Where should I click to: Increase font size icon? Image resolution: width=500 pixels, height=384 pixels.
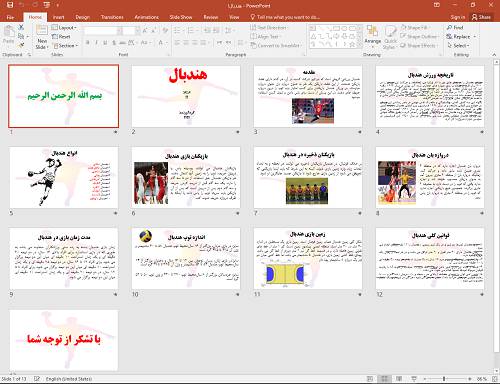click(x=145, y=31)
